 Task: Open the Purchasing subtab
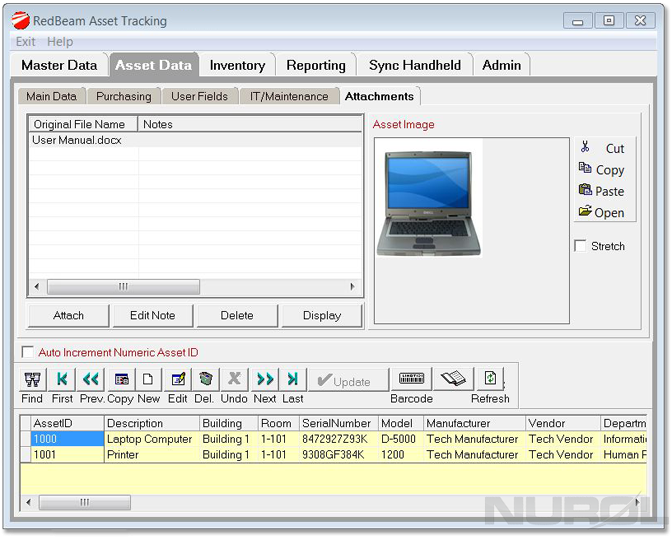click(x=124, y=96)
